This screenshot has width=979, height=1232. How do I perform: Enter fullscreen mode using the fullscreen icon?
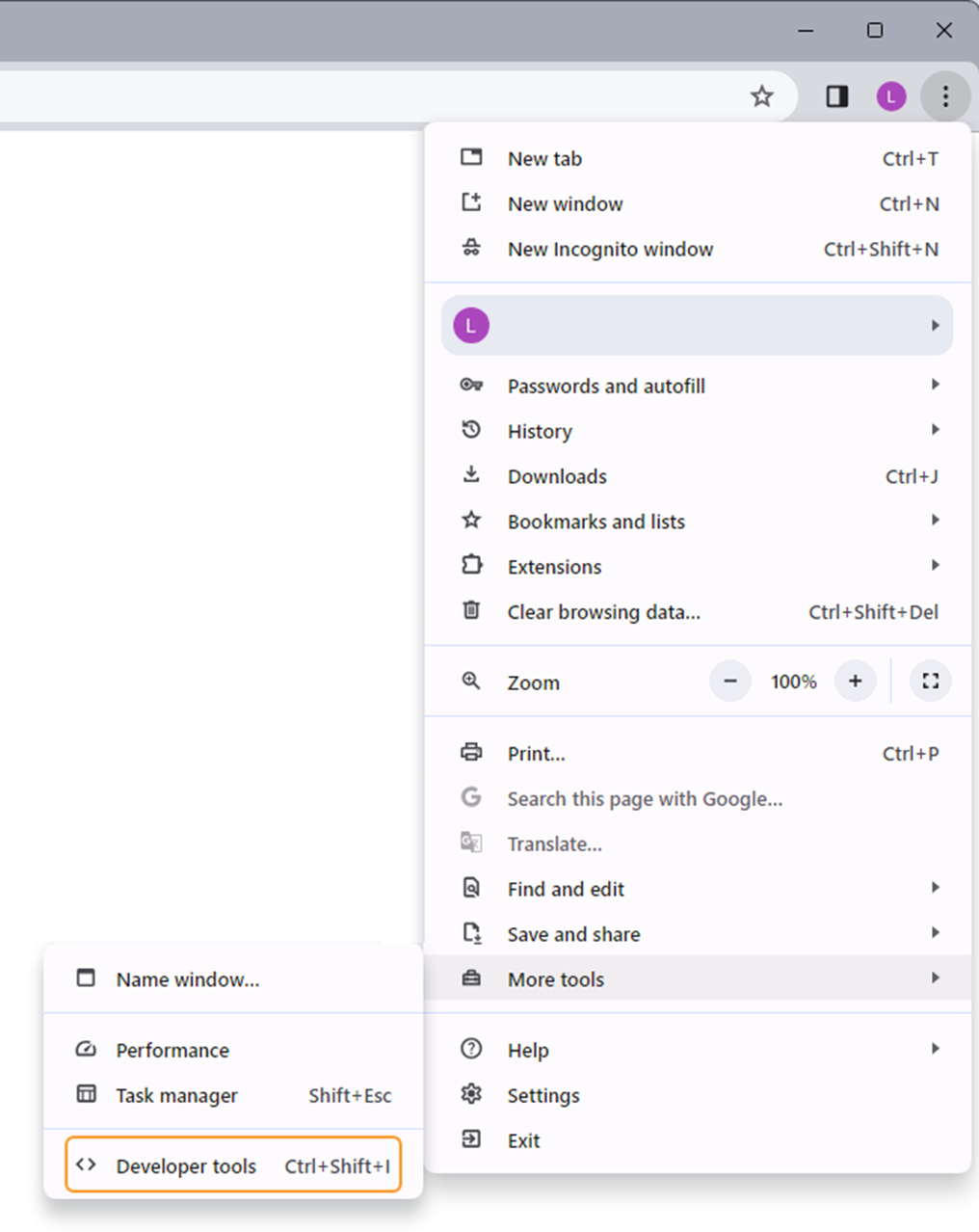point(930,682)
